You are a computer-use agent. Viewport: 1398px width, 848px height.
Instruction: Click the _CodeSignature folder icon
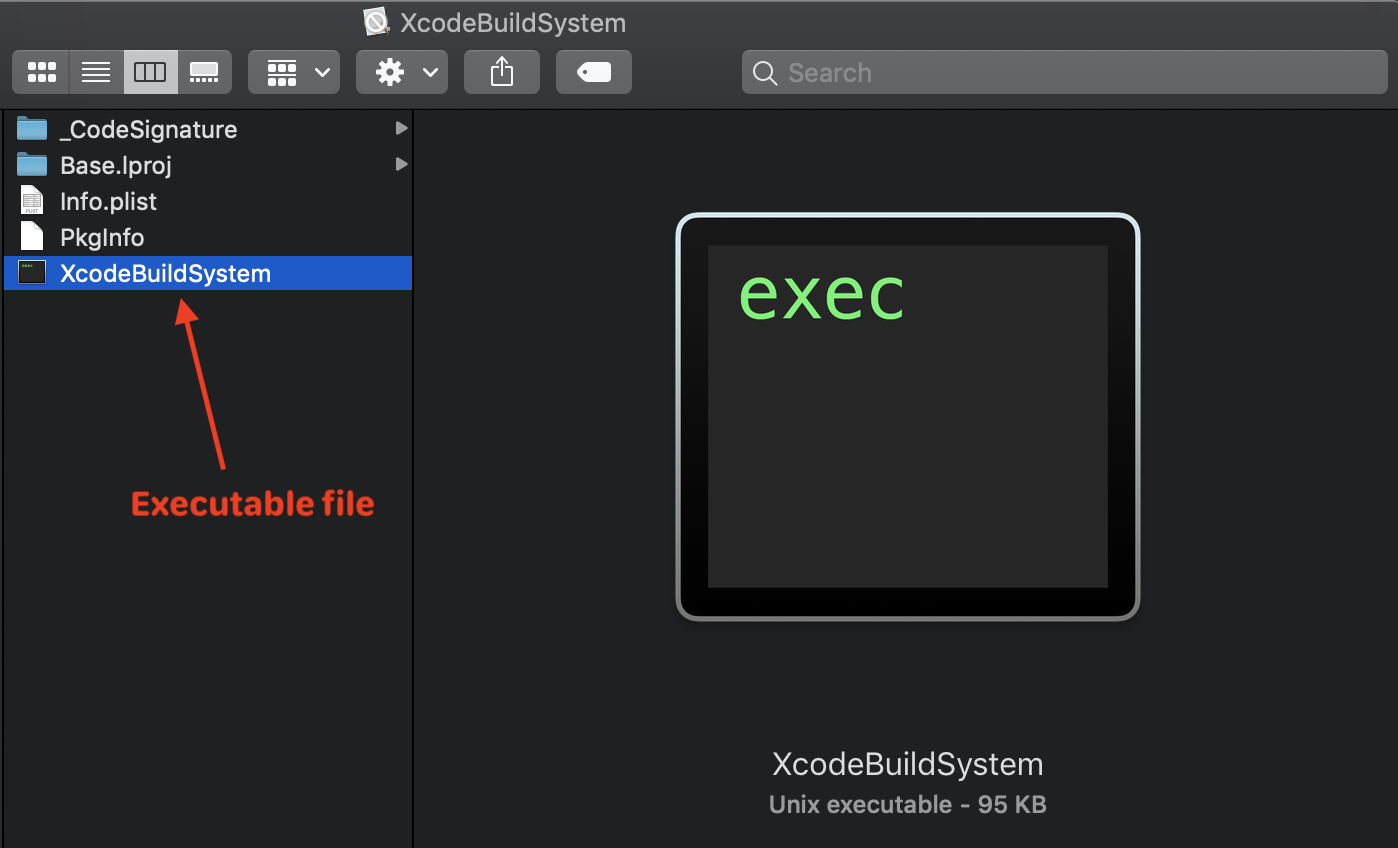pos(32,129)
